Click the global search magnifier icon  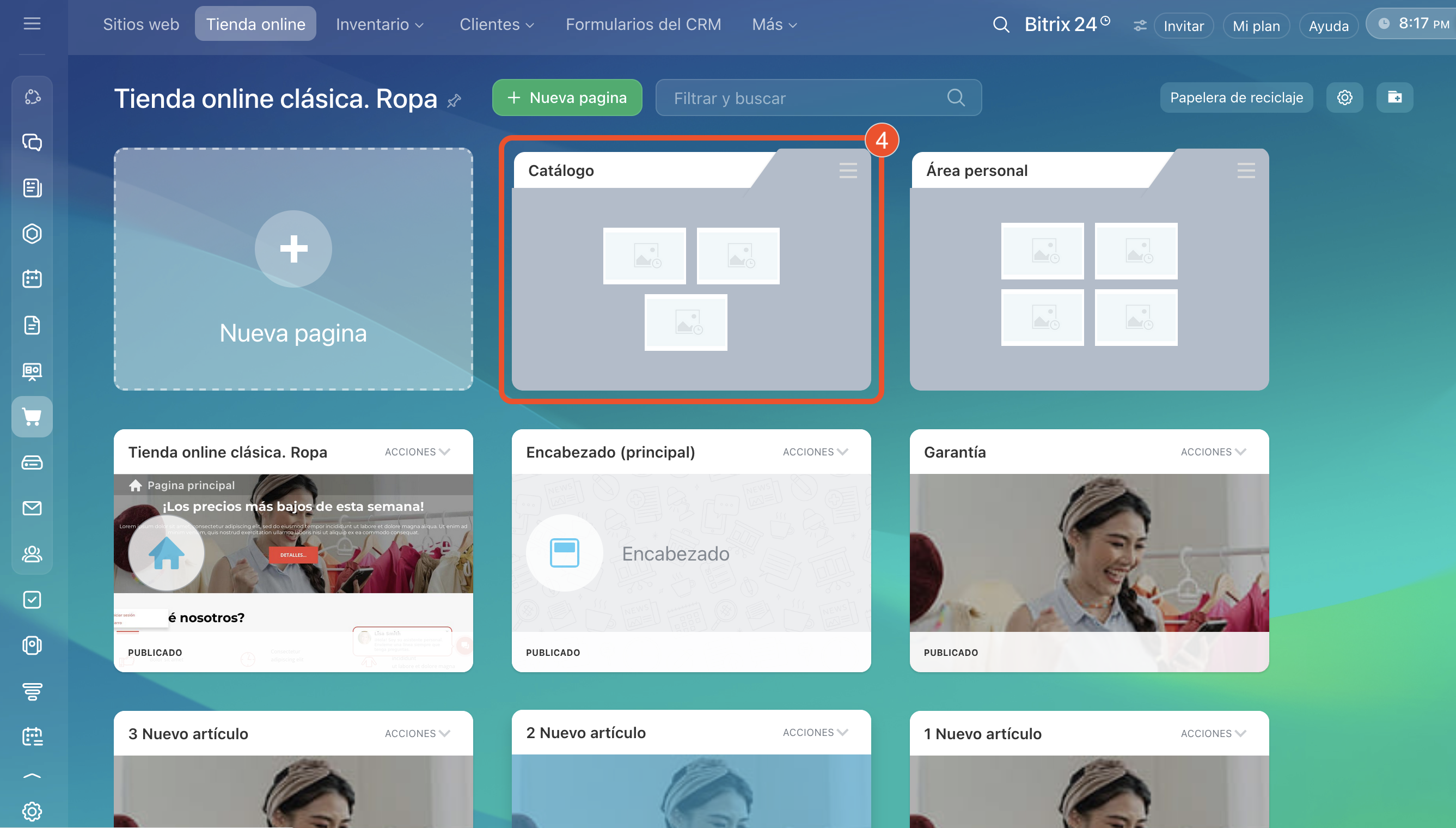click(x=1001, y=25)
